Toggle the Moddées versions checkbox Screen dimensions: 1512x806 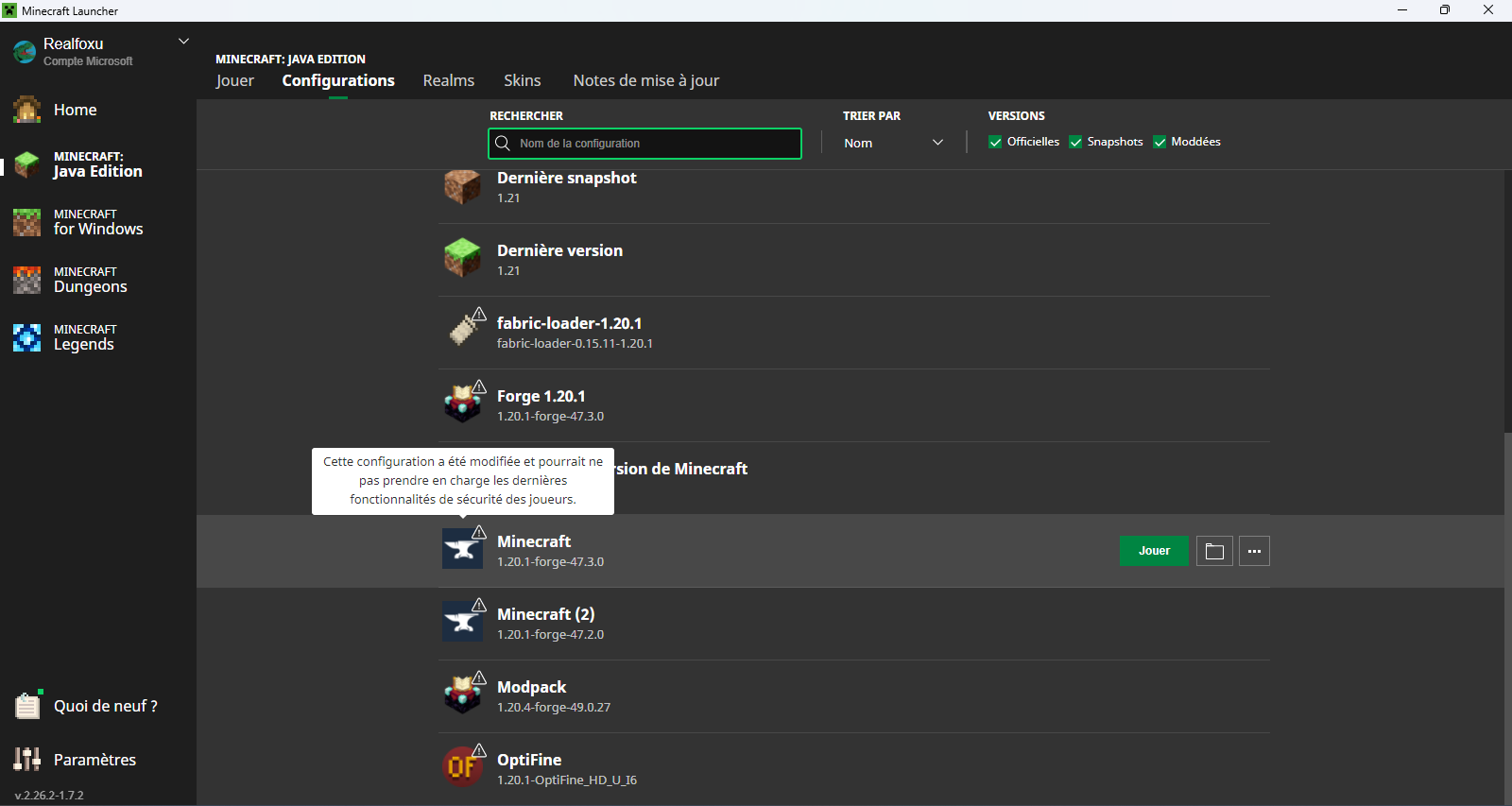(x=1160, y=142)
